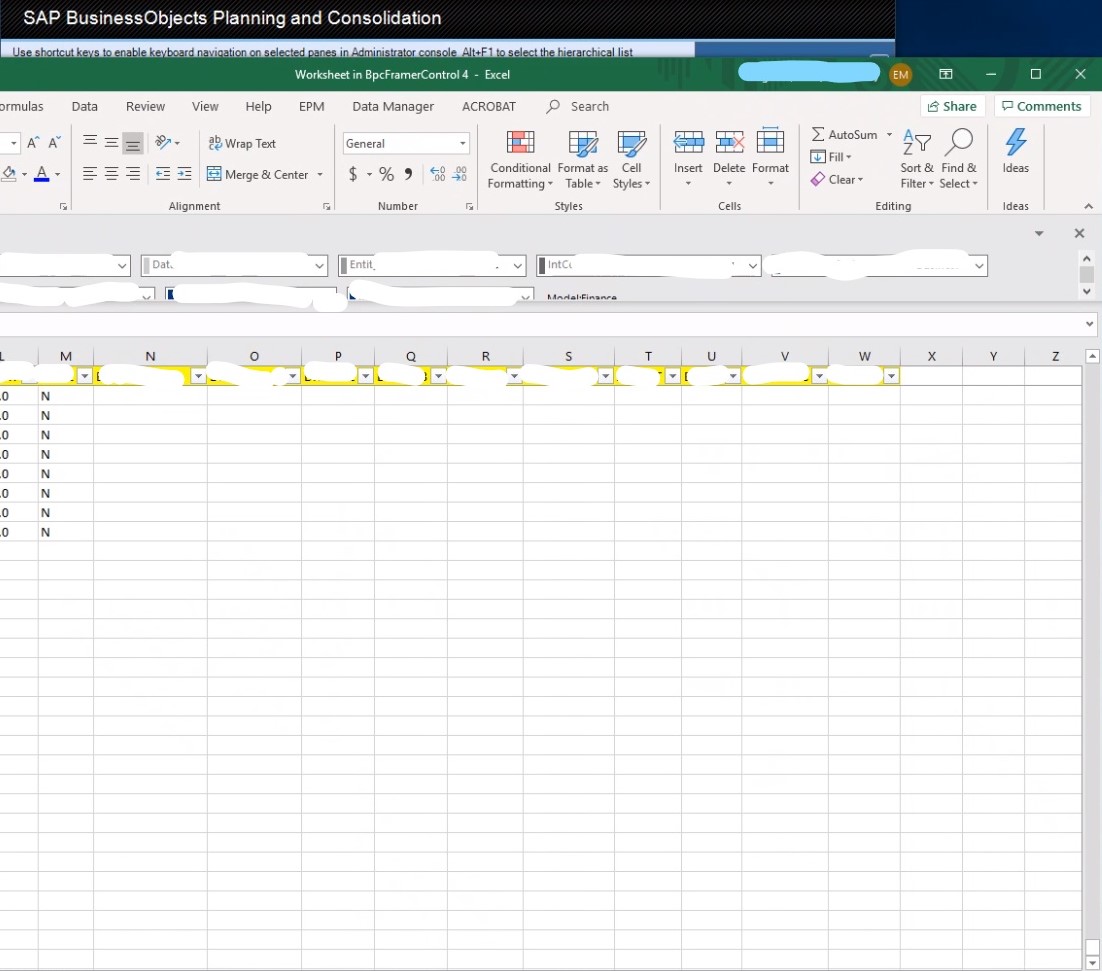The height and width of the screenshot is (971, 1102).
Task: Open the EPM context pane options arrow
Action: [1039, 233]
